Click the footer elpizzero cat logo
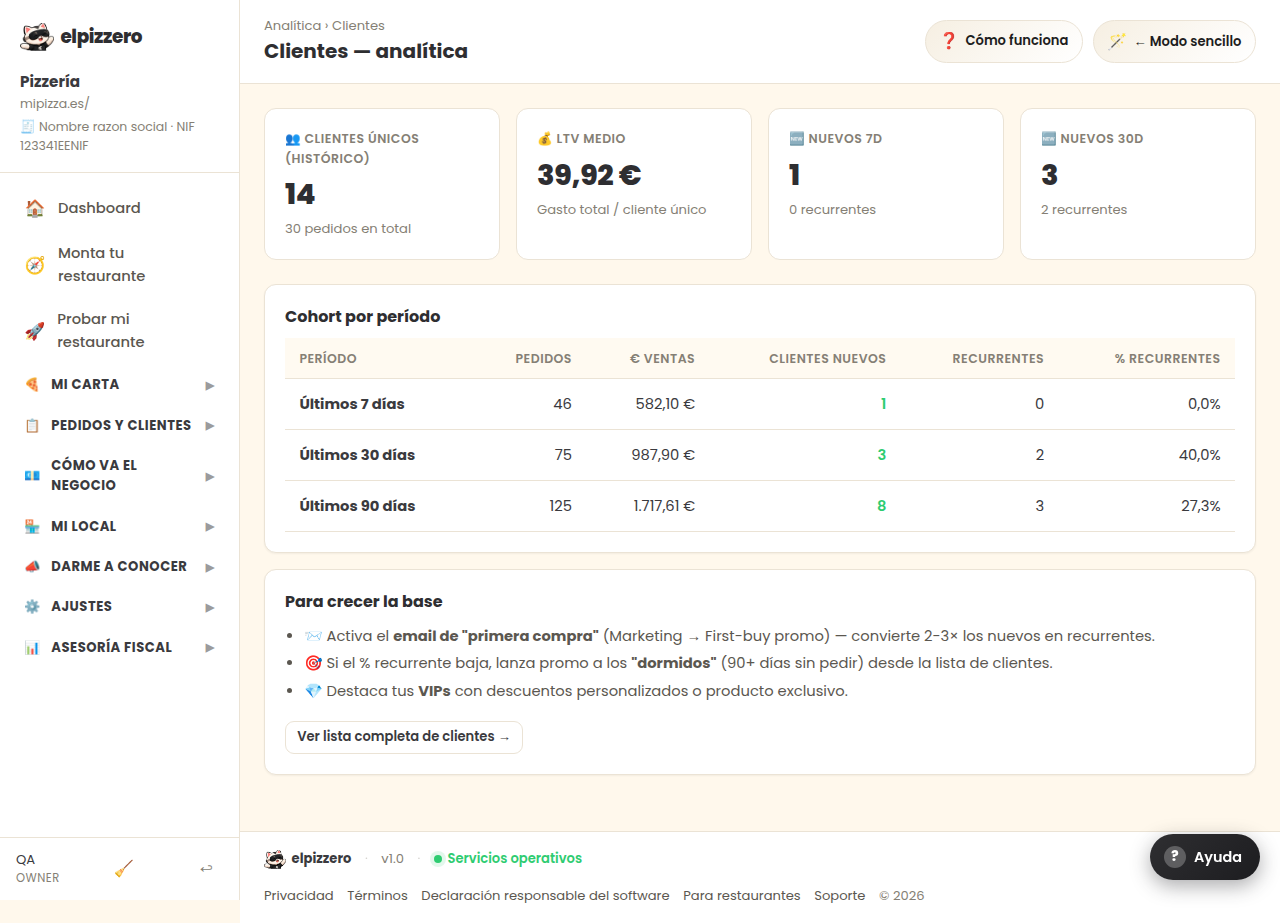 pos(275,859)
